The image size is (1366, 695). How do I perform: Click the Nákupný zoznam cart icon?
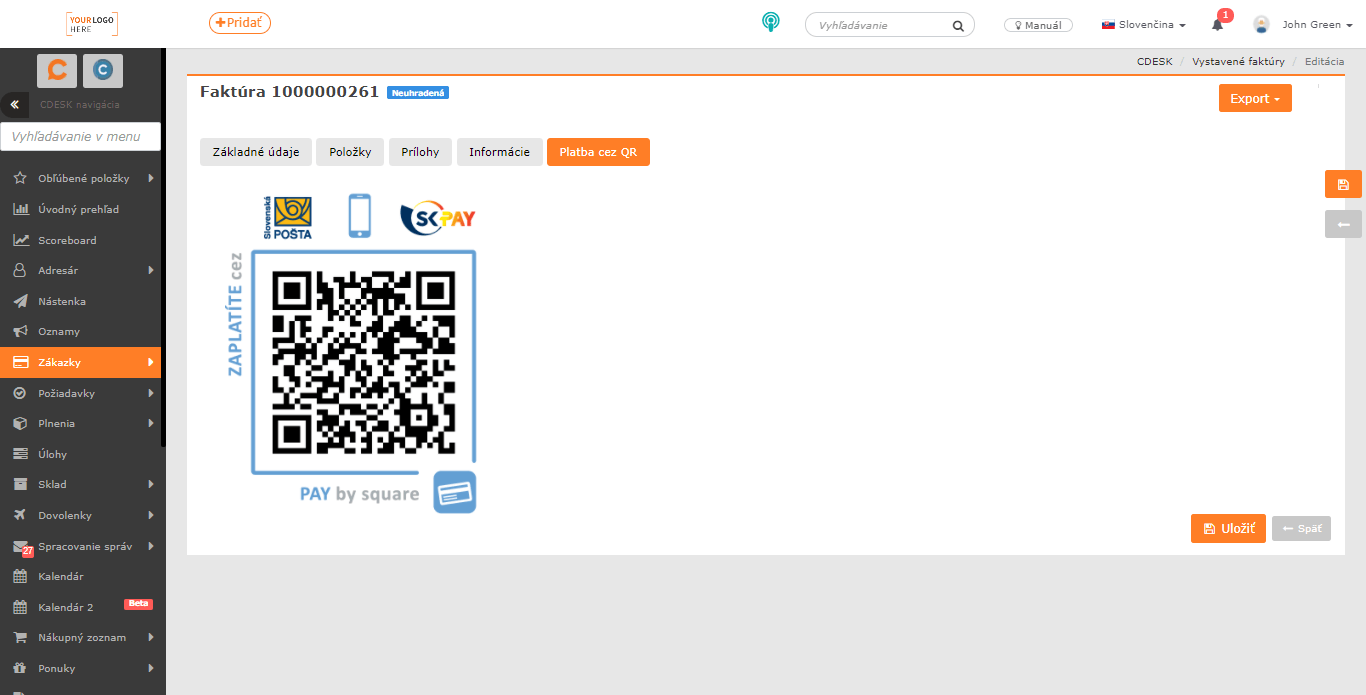point(20,637)
